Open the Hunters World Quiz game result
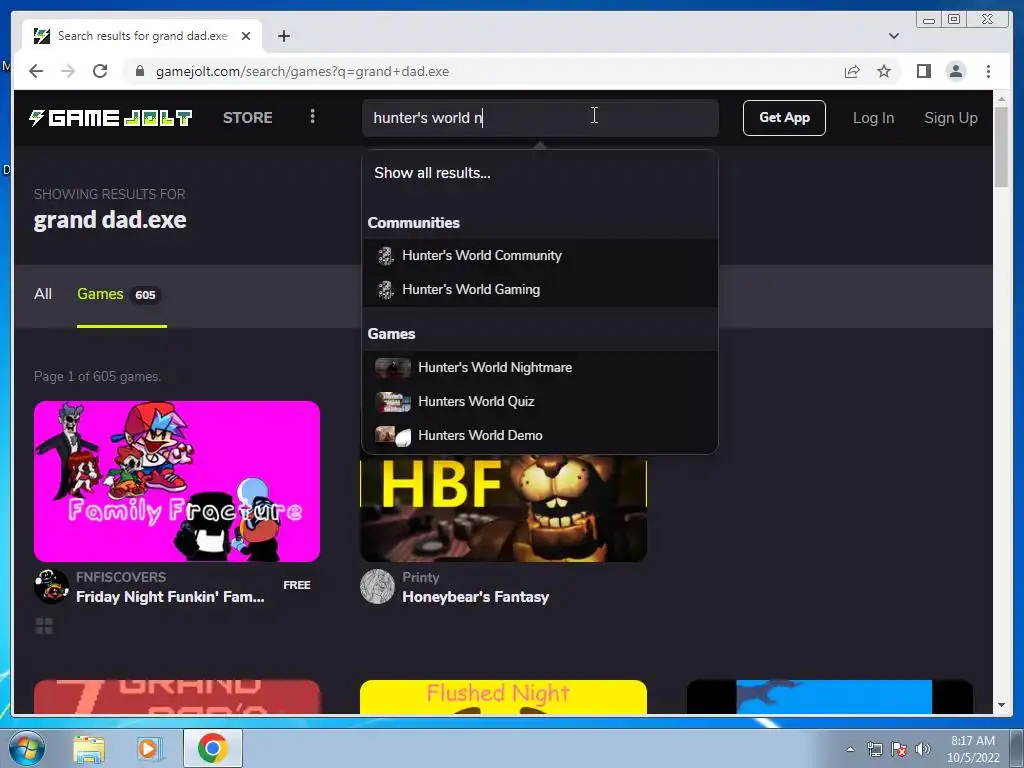The width and height of the screenshot is (1024, 768). click(x=540, y=401)
